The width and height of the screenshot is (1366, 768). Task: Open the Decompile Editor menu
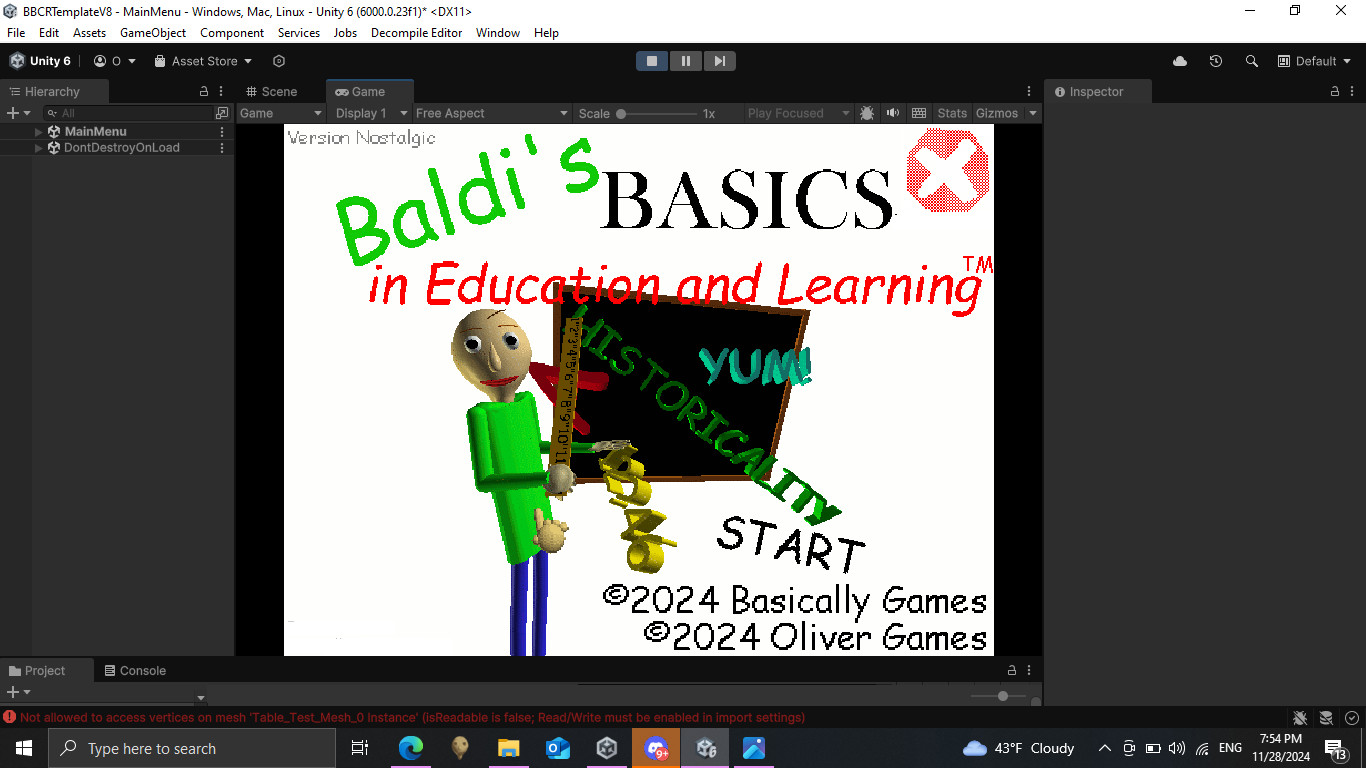click(416, 33)
